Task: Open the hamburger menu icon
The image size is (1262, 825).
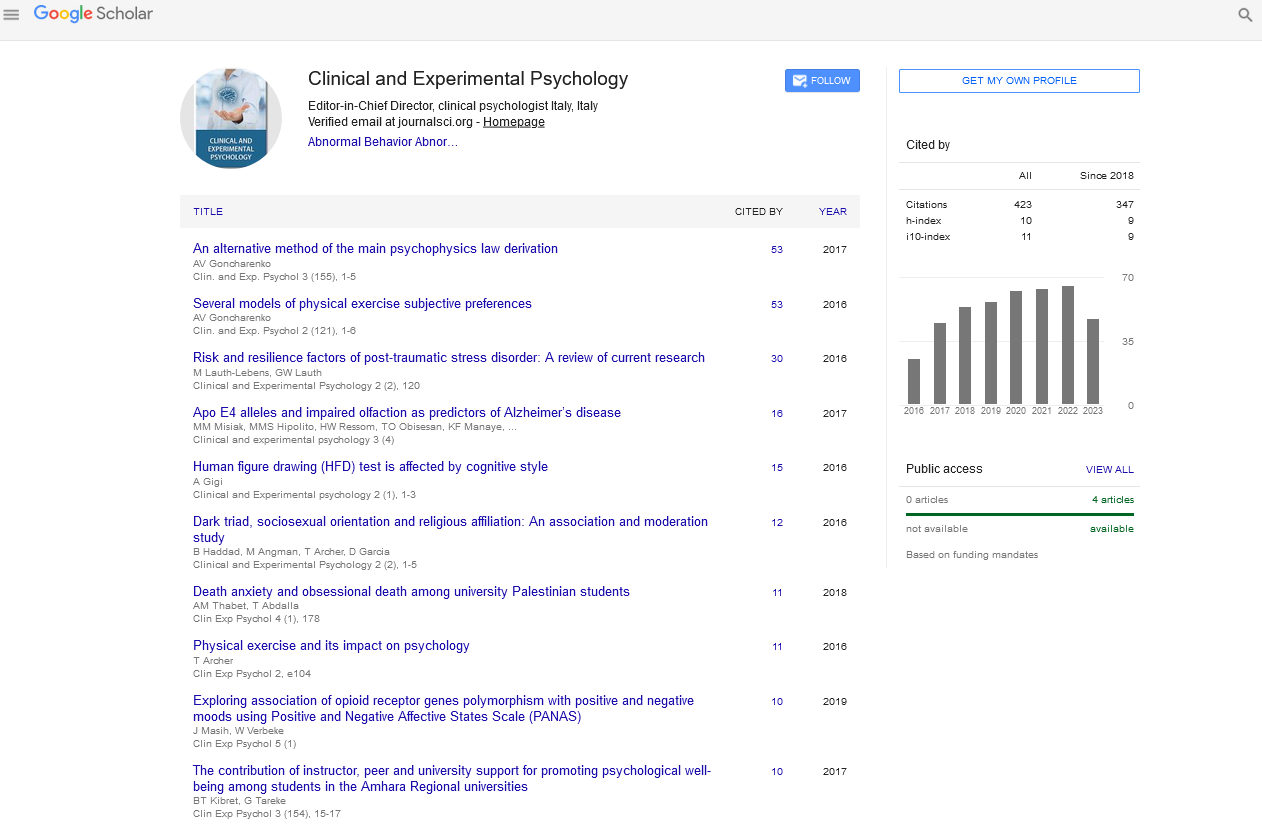Action: (x=12, y=15)
